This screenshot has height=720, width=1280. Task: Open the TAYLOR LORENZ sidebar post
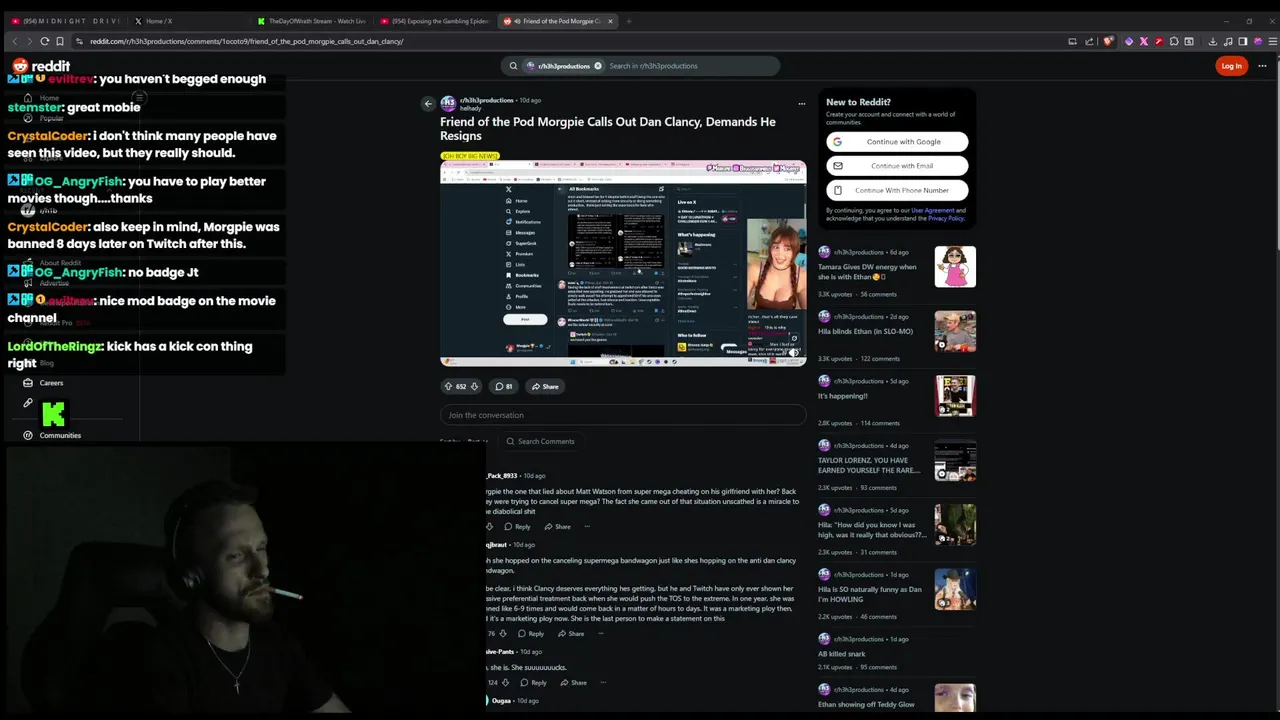(870, 465)
